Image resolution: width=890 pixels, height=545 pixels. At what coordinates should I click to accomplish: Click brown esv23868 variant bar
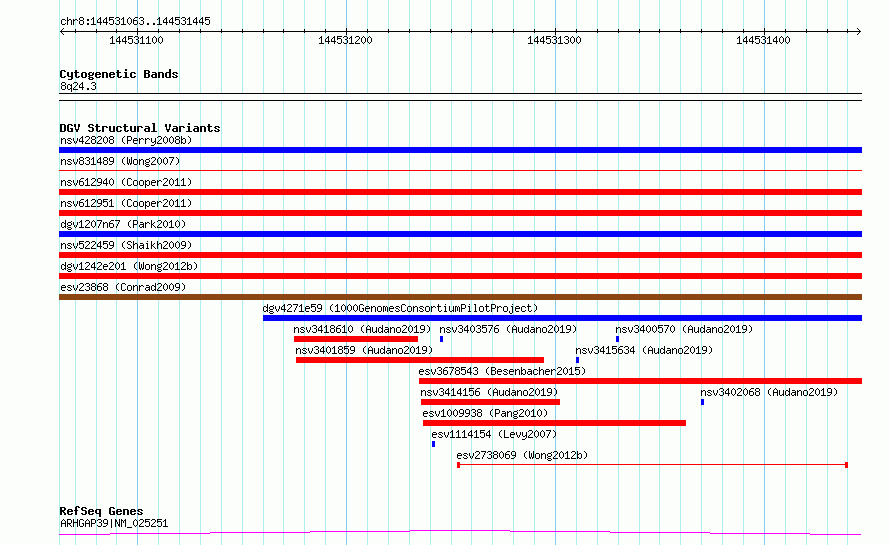pos(460,297)
